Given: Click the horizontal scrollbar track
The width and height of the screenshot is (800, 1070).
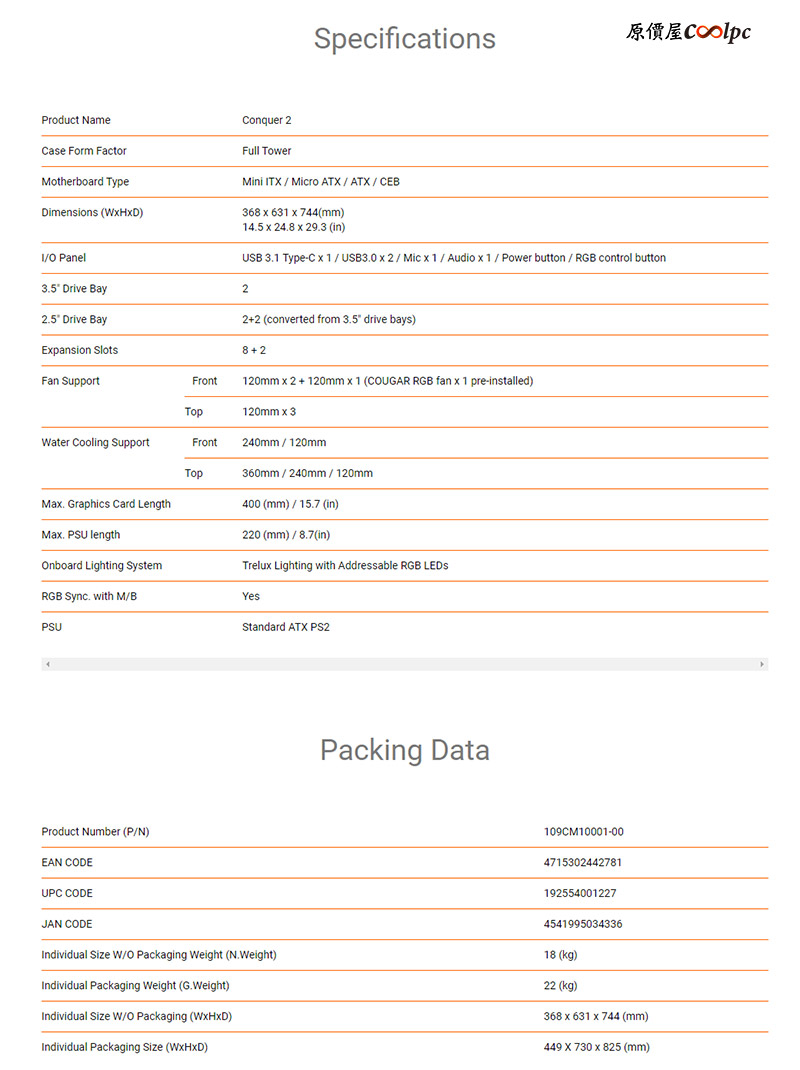Looking at the screenshot, I should click(x=404, y=664).
